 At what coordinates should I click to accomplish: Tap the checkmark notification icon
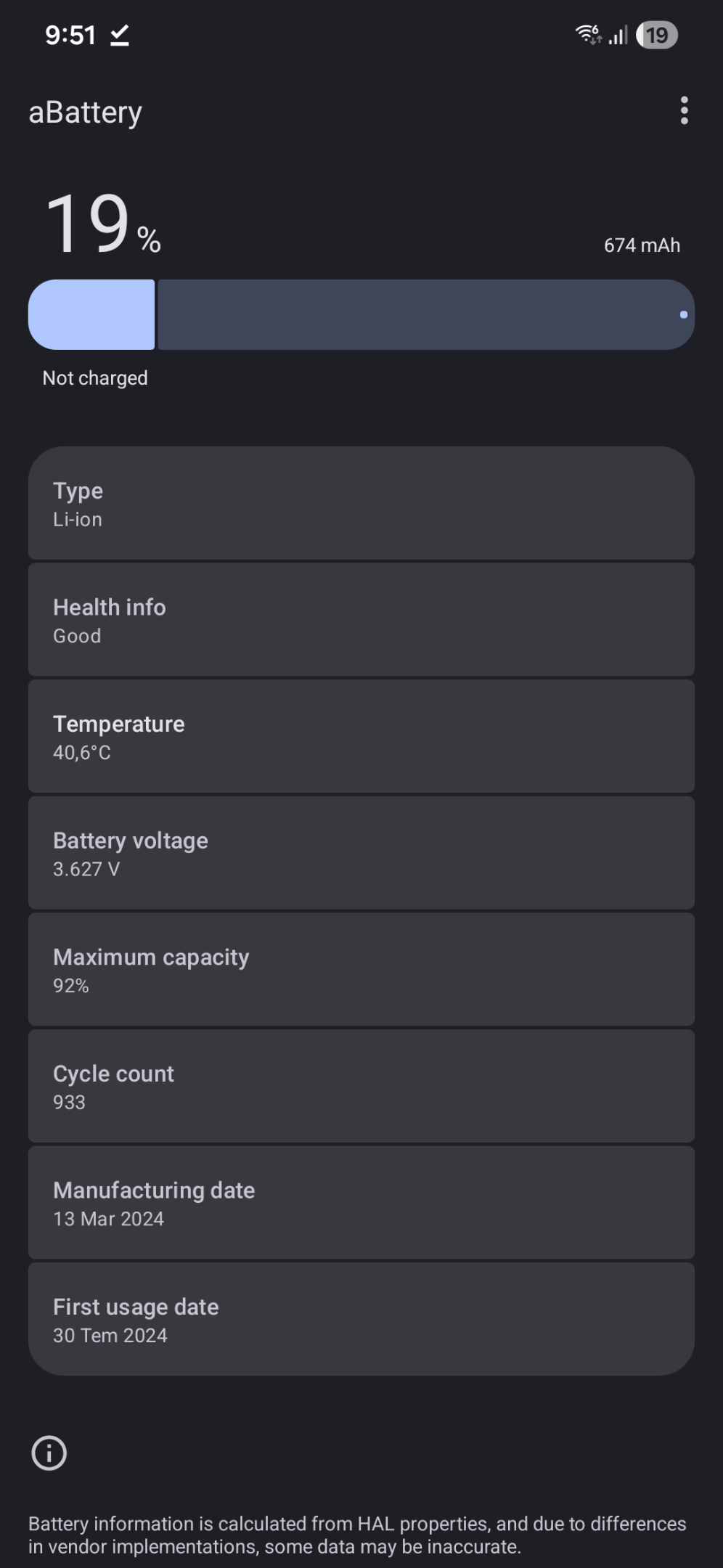coord(120,35)
